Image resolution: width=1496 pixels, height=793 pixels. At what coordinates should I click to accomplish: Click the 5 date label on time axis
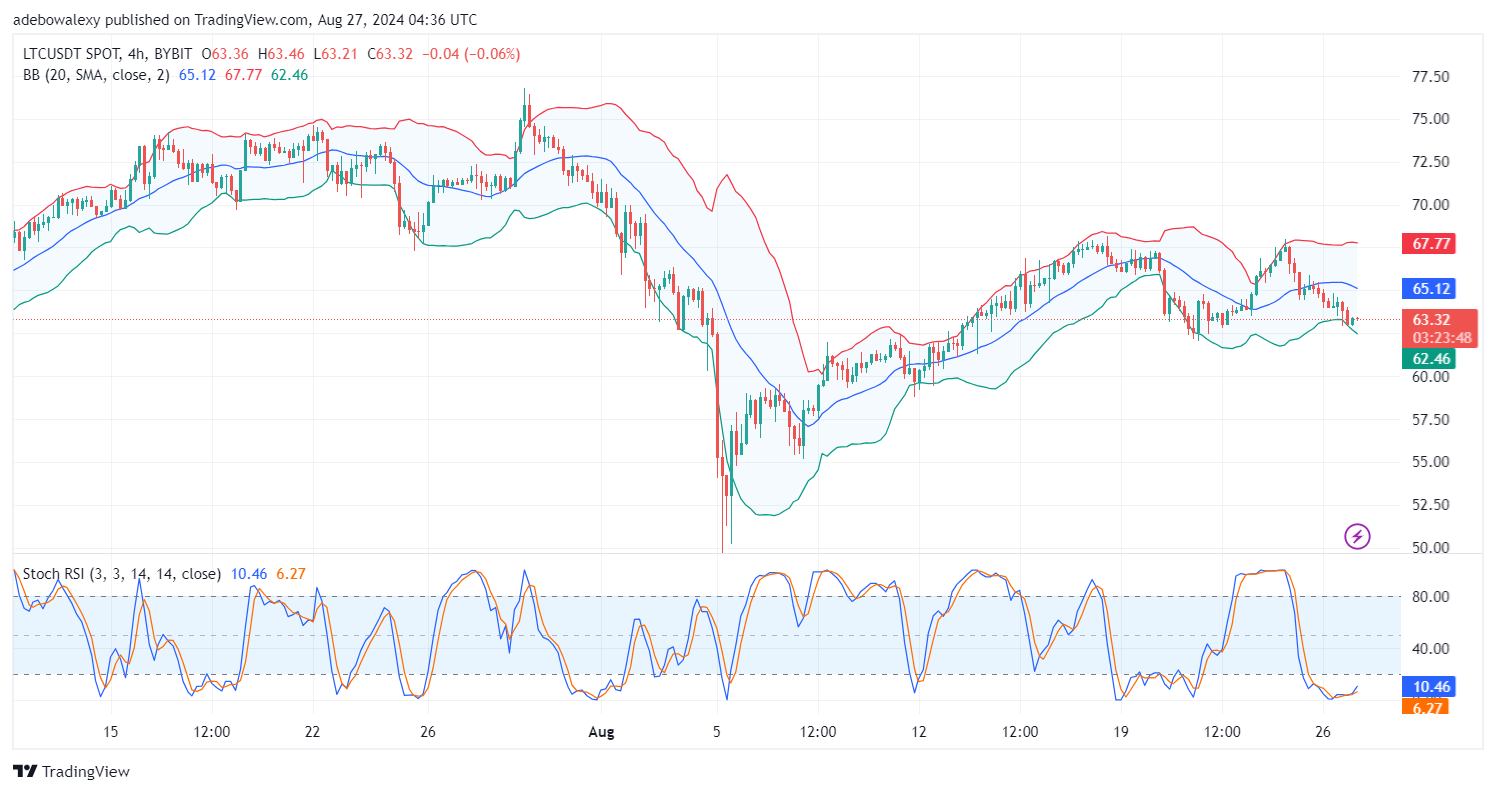tap(716, 732)
